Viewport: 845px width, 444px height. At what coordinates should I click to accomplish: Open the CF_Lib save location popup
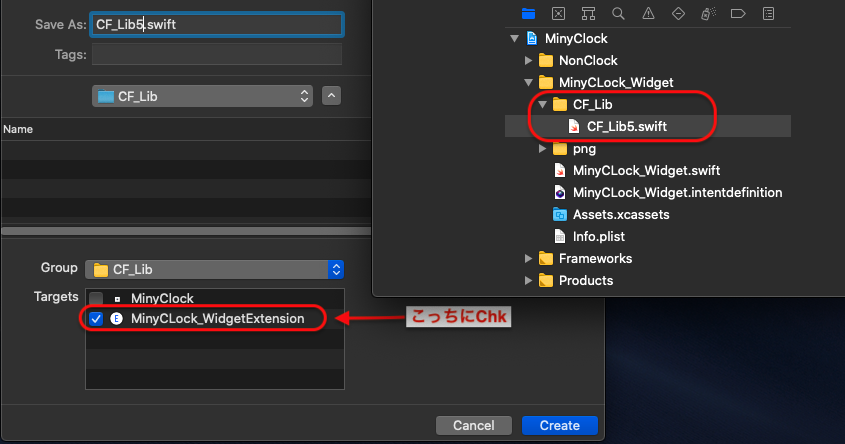(x=202, y=96)
